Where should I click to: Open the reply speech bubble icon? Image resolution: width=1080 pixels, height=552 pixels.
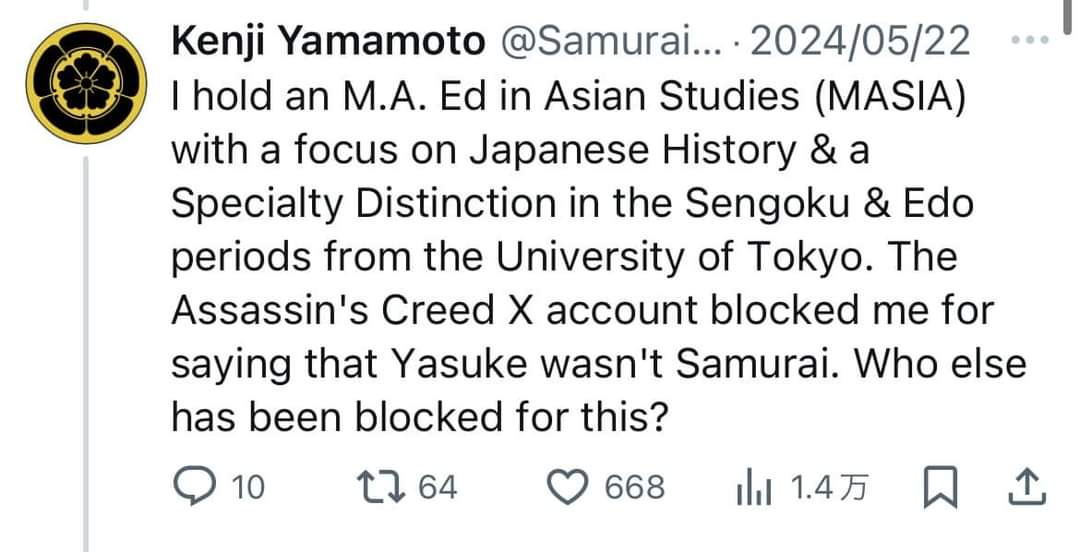(196, 487)
